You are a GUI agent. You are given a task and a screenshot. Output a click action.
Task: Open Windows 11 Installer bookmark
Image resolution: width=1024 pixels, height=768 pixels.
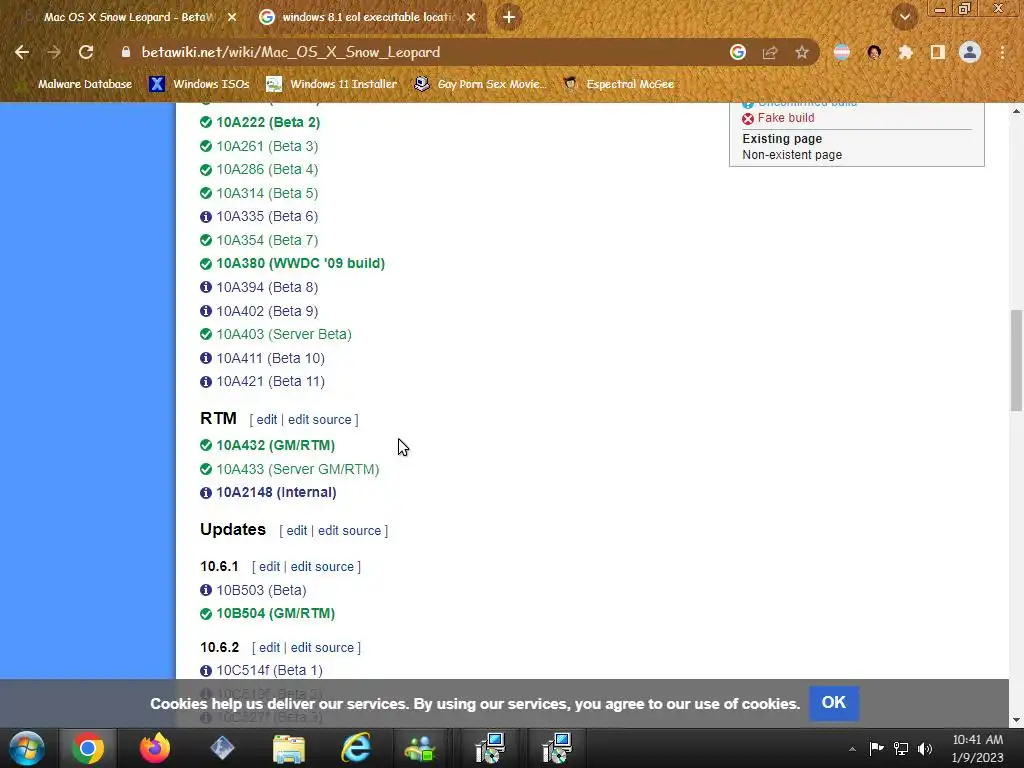point(332,84)
